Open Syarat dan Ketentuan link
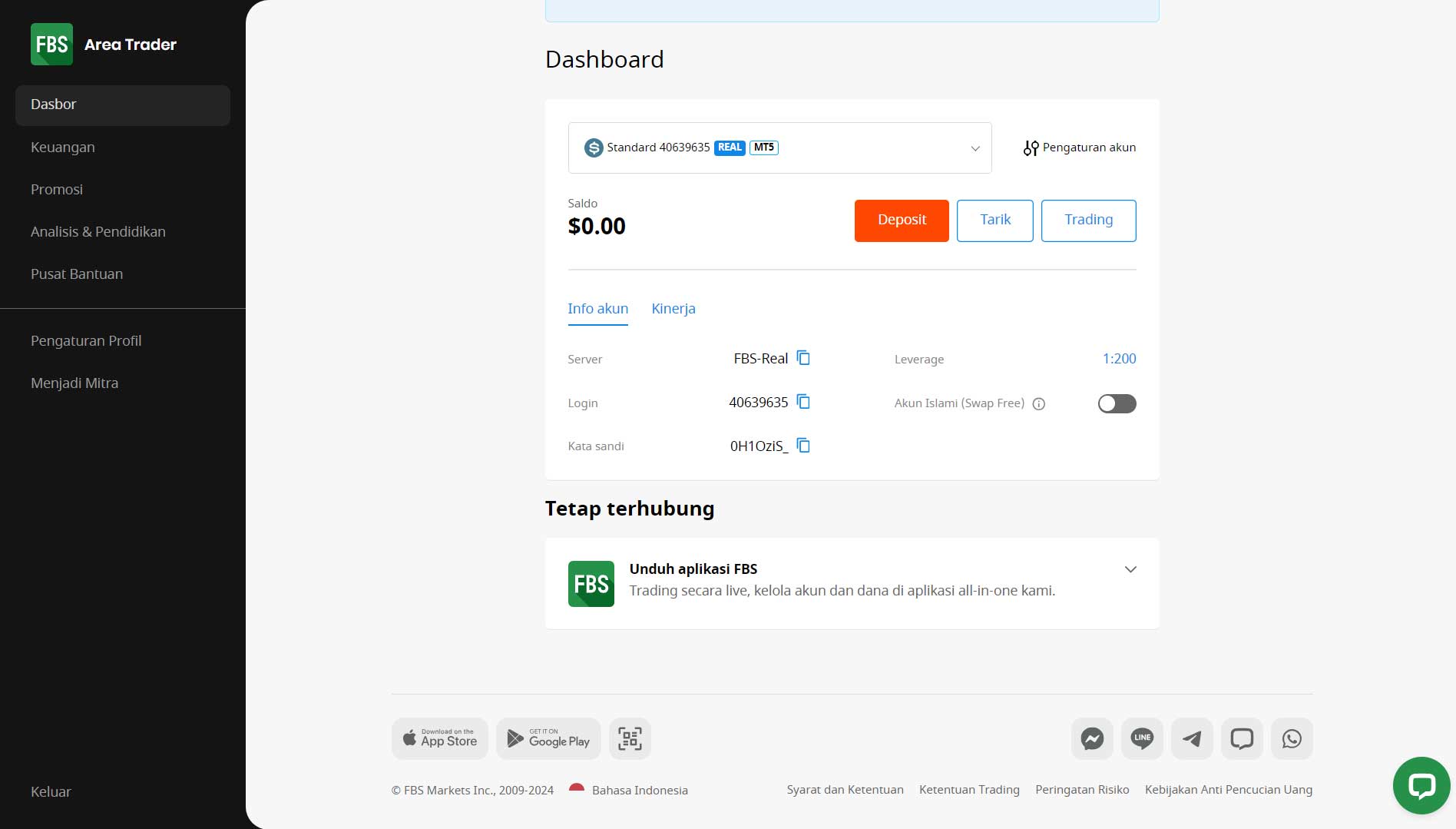 pos(845,790)
